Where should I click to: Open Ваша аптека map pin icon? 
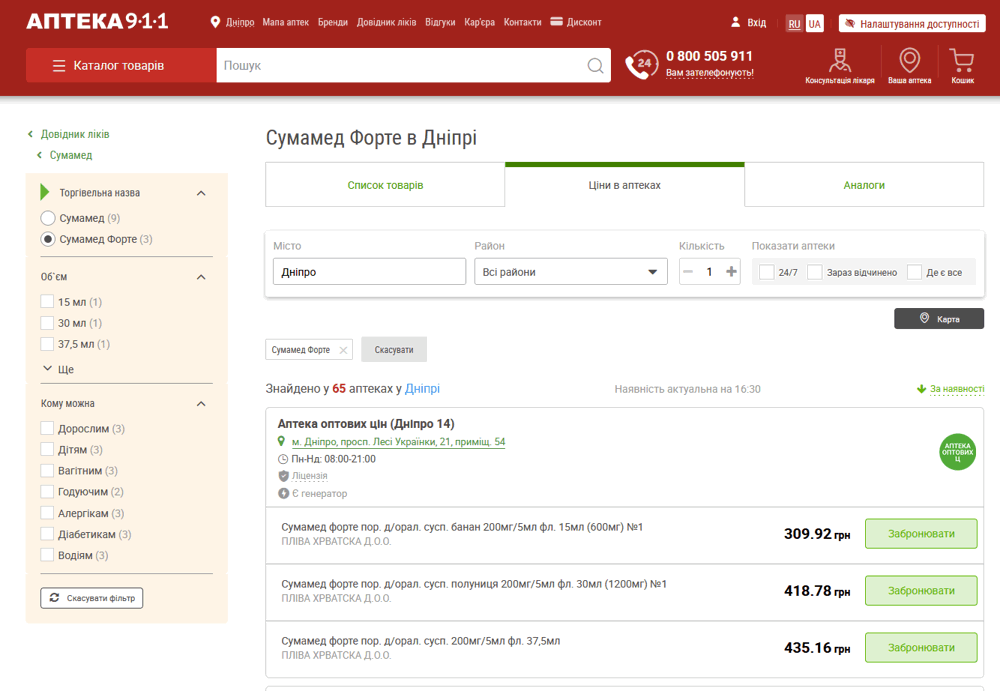point(909,61)
